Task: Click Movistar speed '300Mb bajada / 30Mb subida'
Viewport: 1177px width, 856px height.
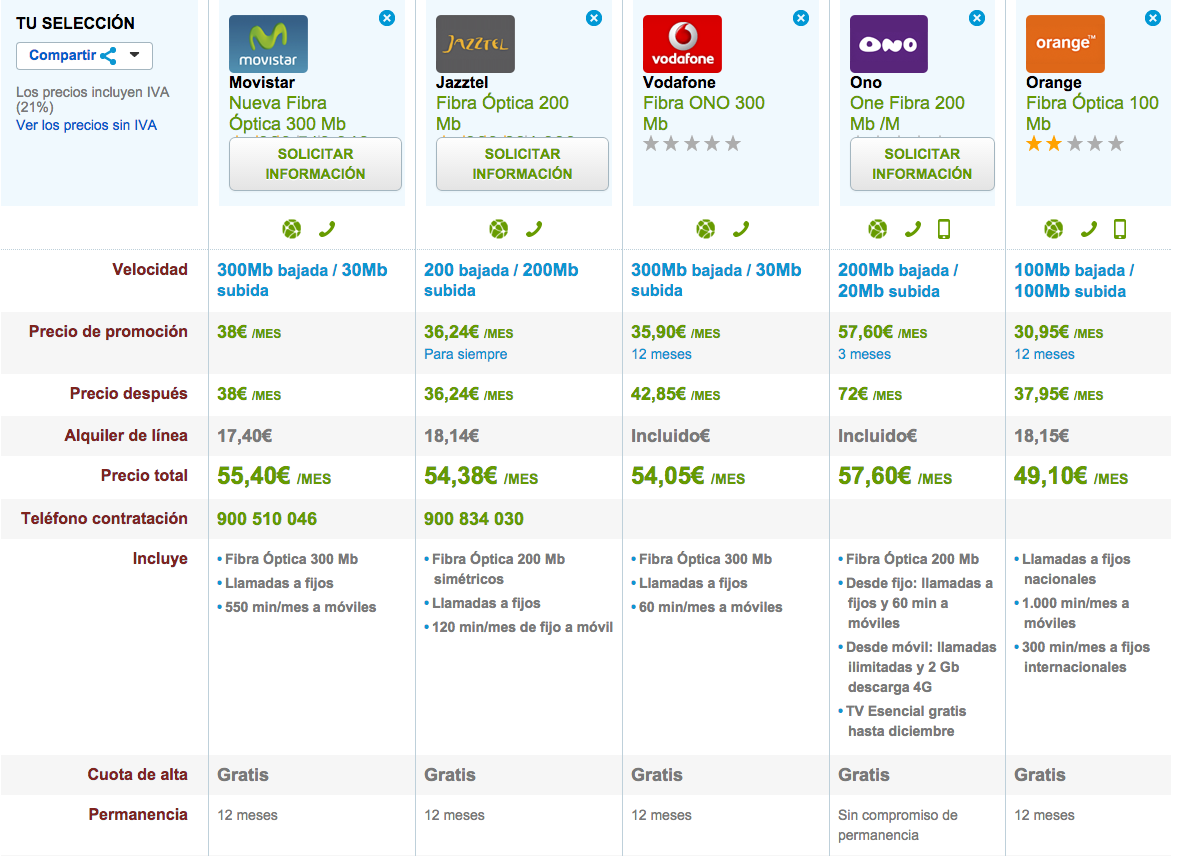Action: (x=302, y=280)
